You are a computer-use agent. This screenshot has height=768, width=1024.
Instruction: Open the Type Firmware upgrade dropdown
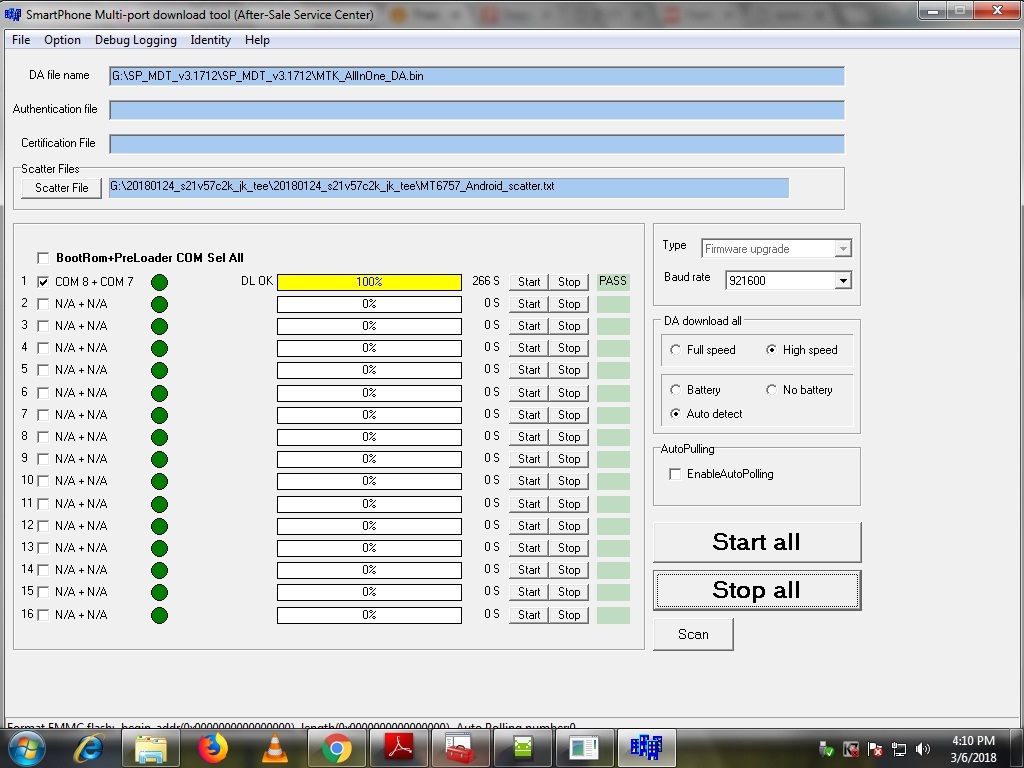843,249
